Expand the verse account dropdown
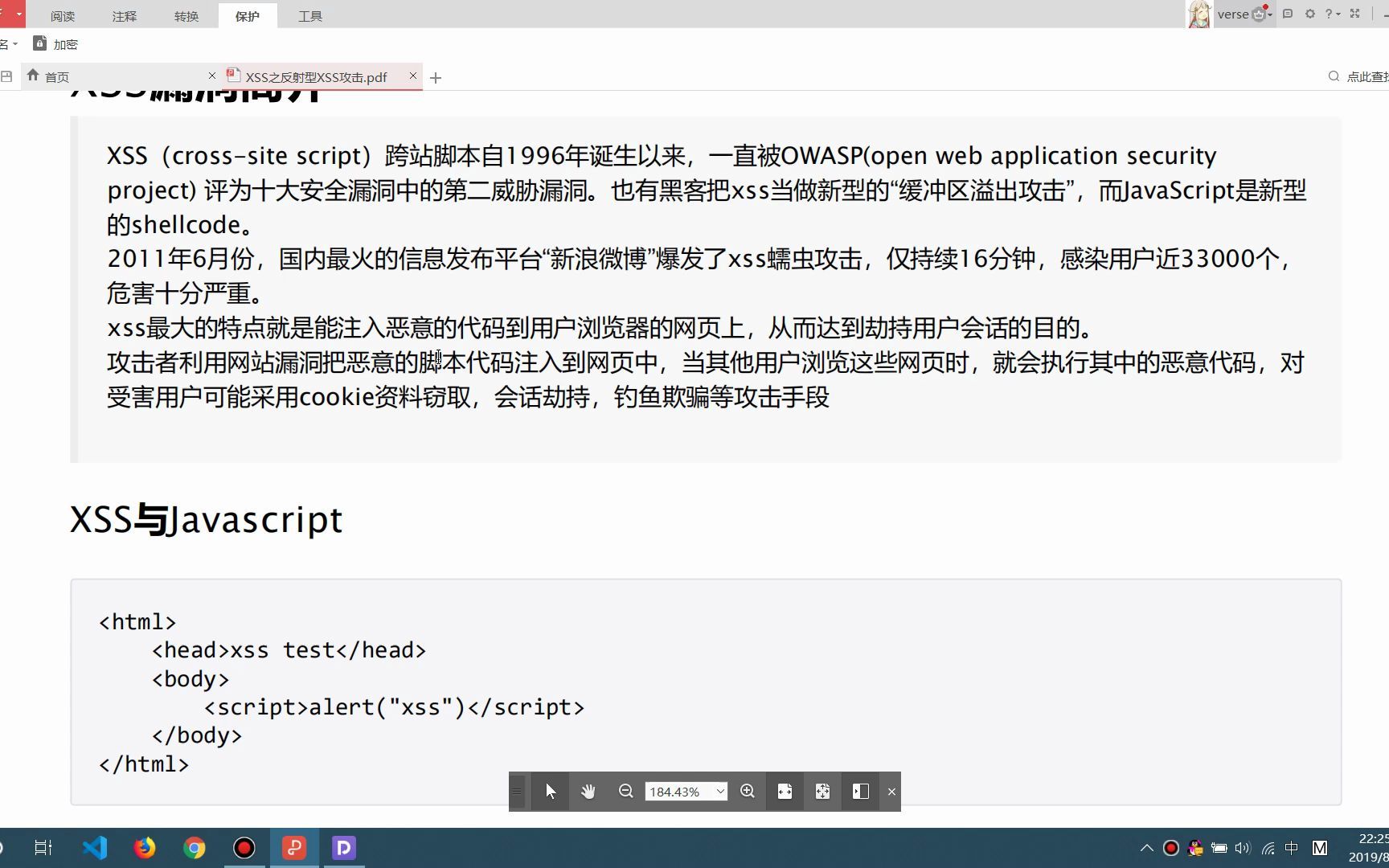Viewport: 1389px width, 868px height. 1270,14
